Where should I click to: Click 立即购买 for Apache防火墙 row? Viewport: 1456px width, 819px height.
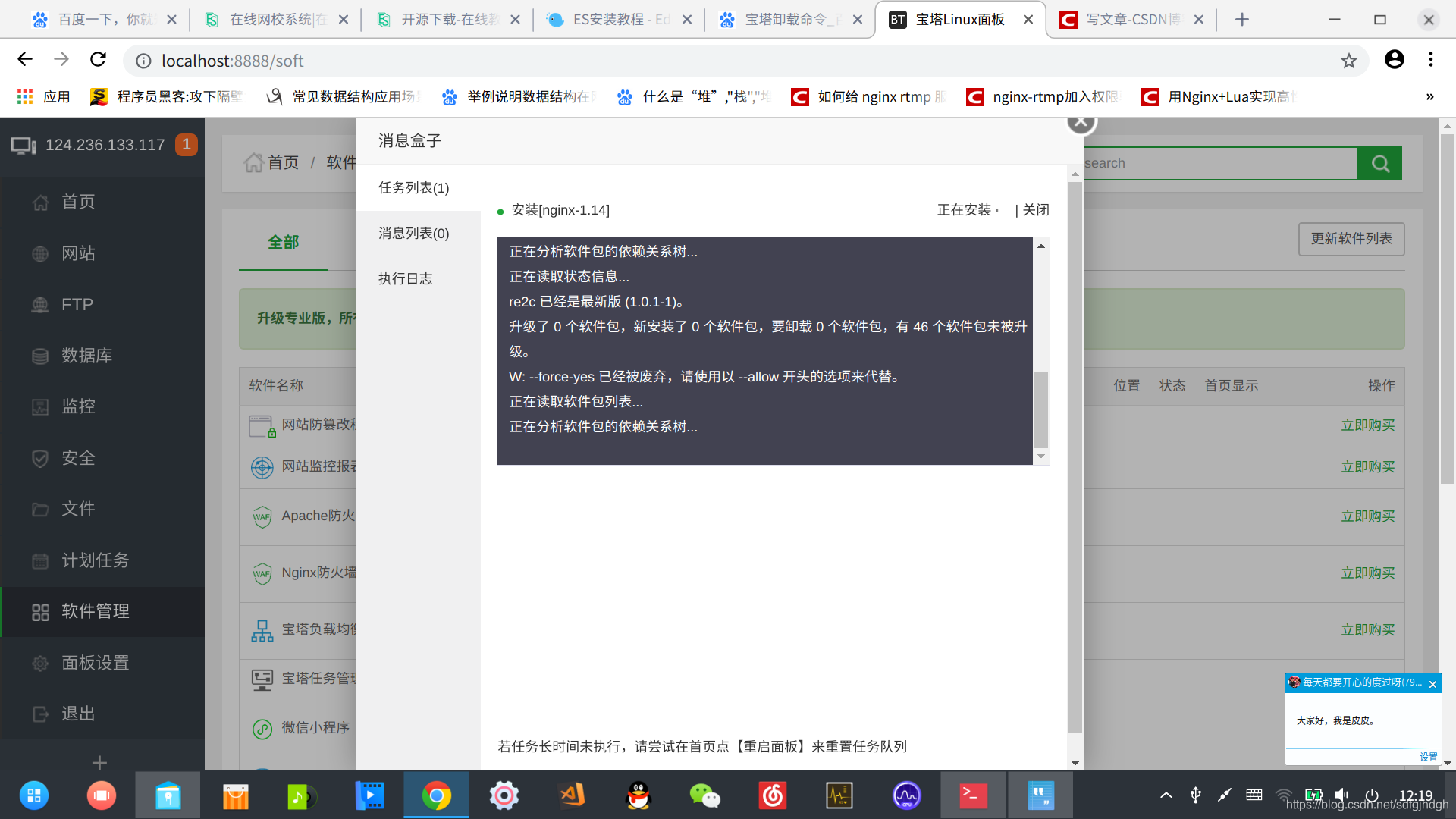(x=1368, y=516)
